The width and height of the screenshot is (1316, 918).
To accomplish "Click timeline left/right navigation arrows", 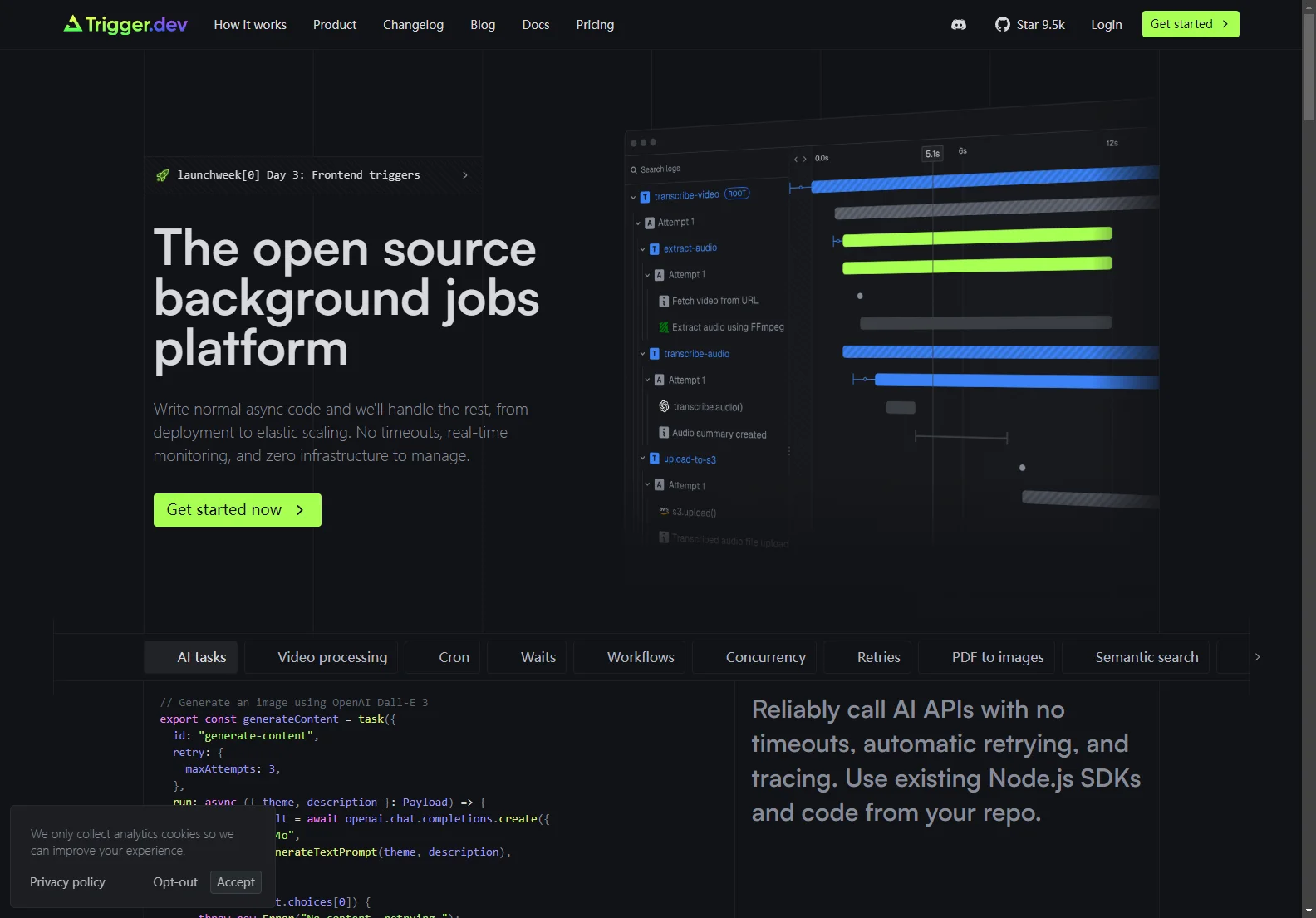I will click(x=800, y=159).
